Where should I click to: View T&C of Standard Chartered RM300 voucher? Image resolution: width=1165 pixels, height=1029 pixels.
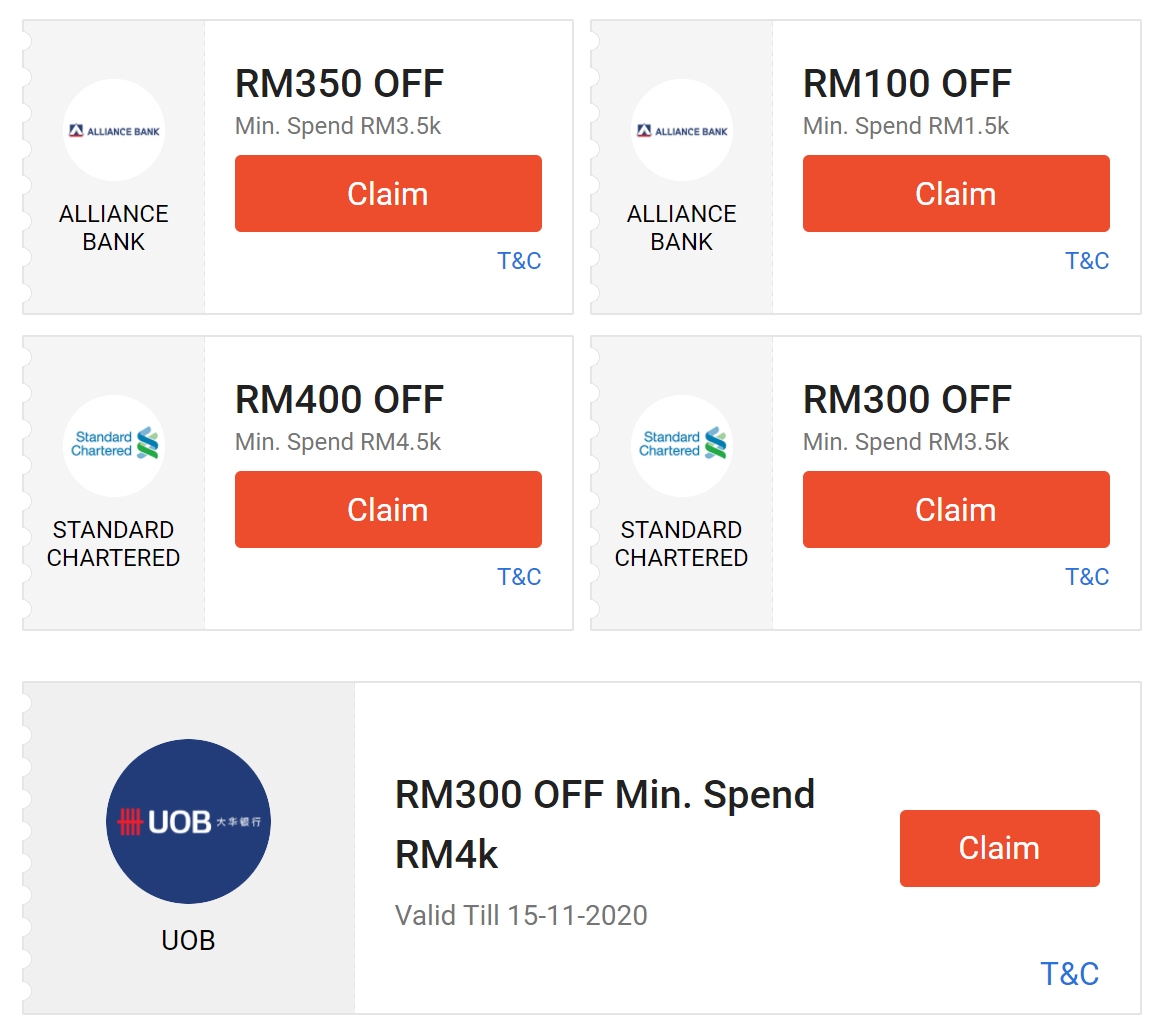[1087, 577]
